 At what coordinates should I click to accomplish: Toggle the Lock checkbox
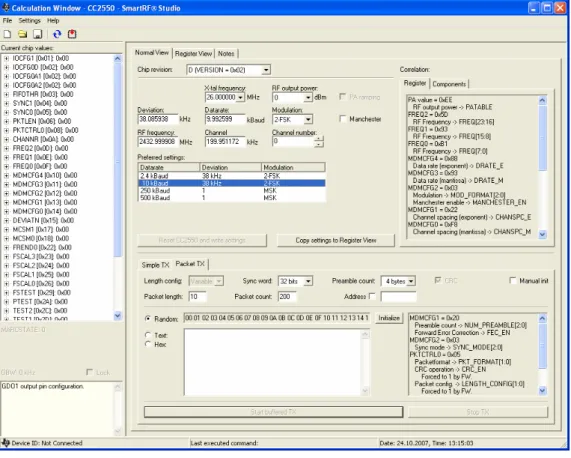point(89,372)
